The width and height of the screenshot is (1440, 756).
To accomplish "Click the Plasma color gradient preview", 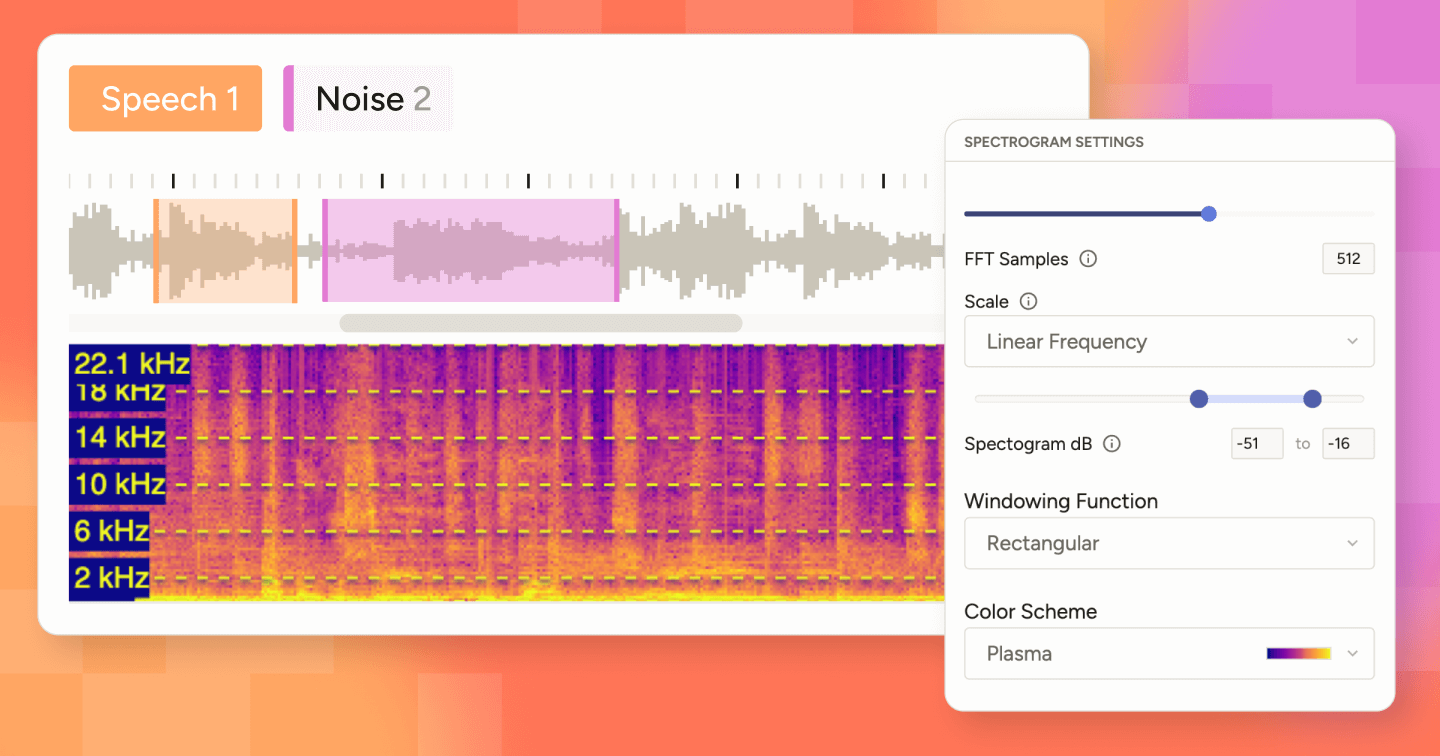I will [1299, 652].
